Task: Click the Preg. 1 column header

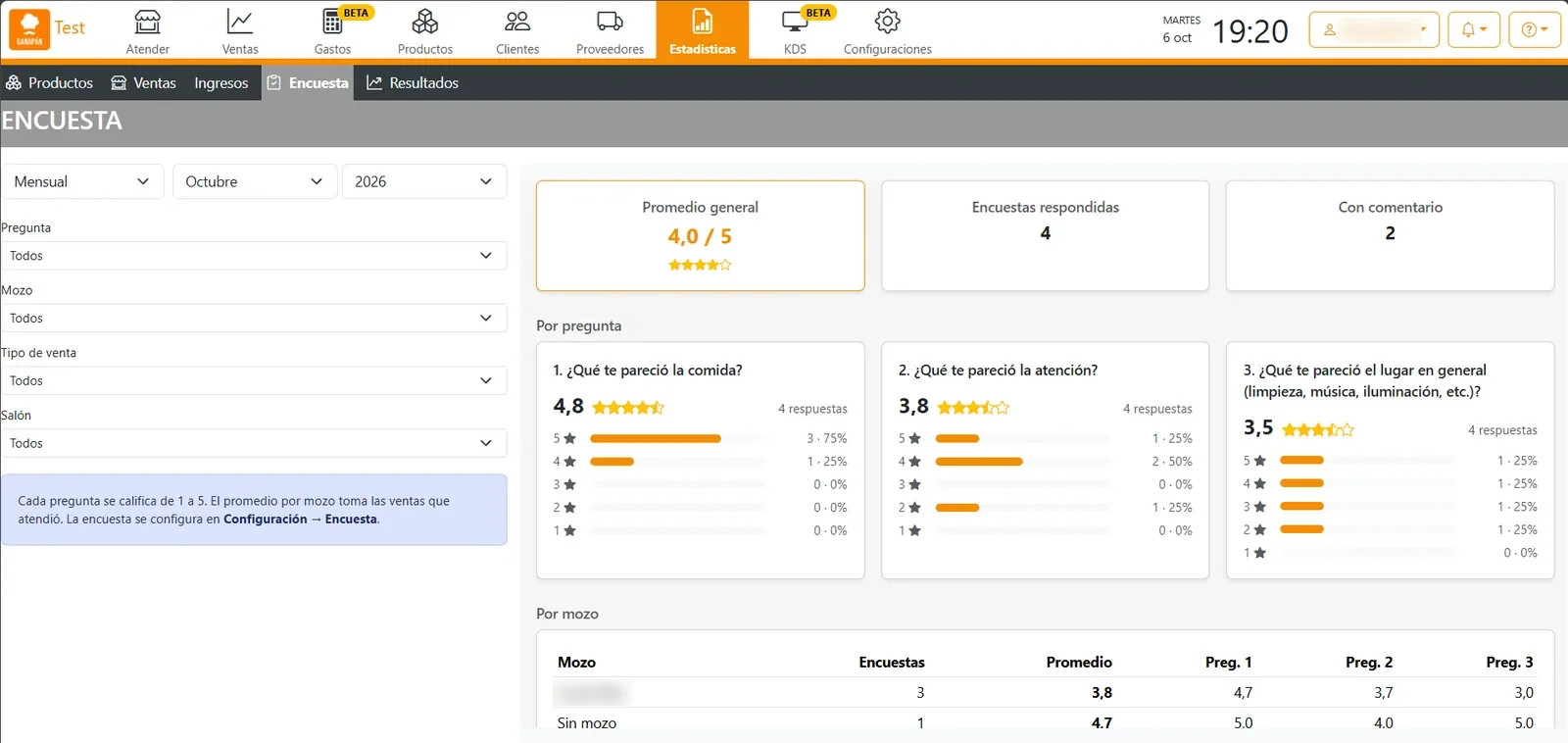Action: pos(1229,663)
